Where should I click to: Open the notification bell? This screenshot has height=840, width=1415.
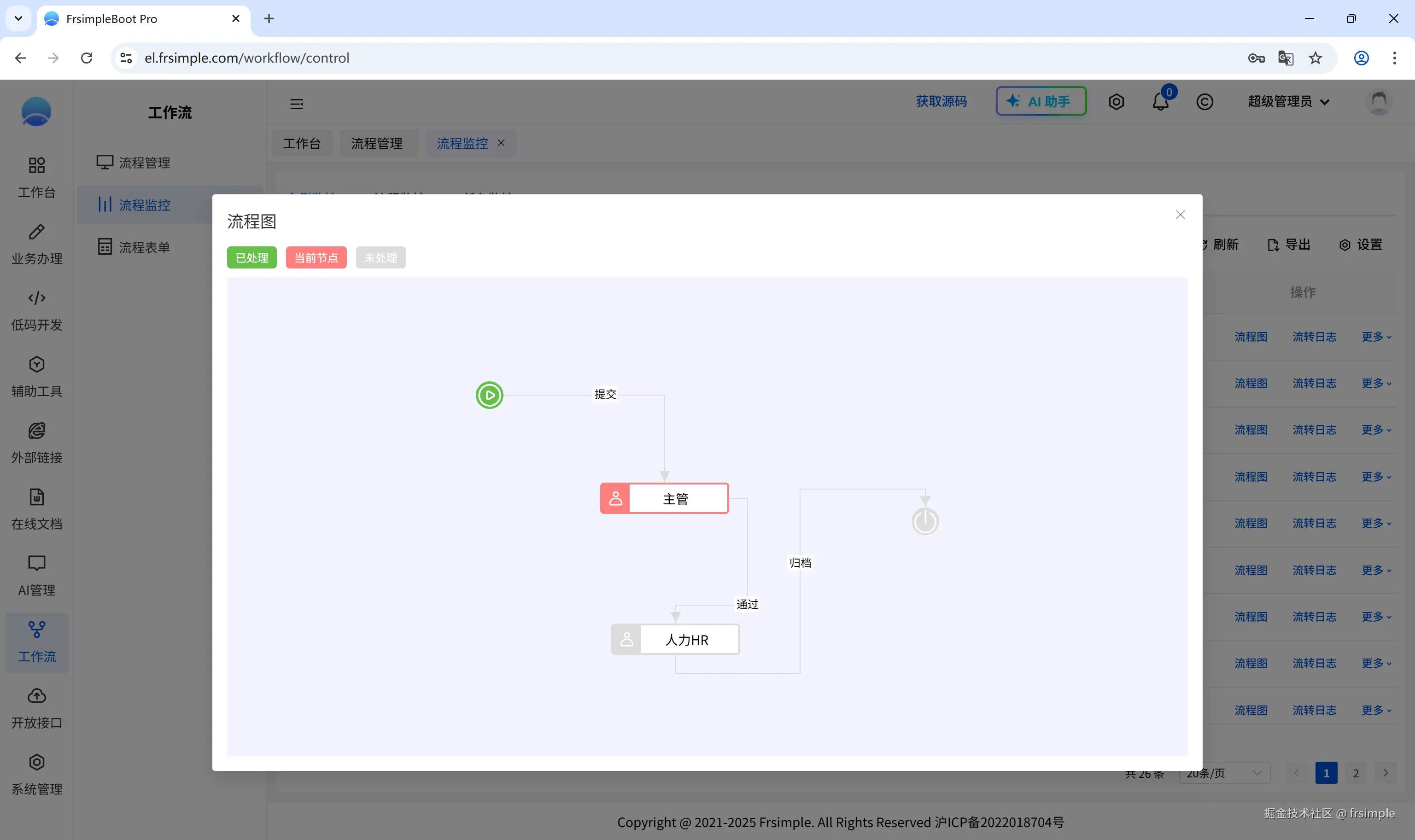(x=1160, y=102)
